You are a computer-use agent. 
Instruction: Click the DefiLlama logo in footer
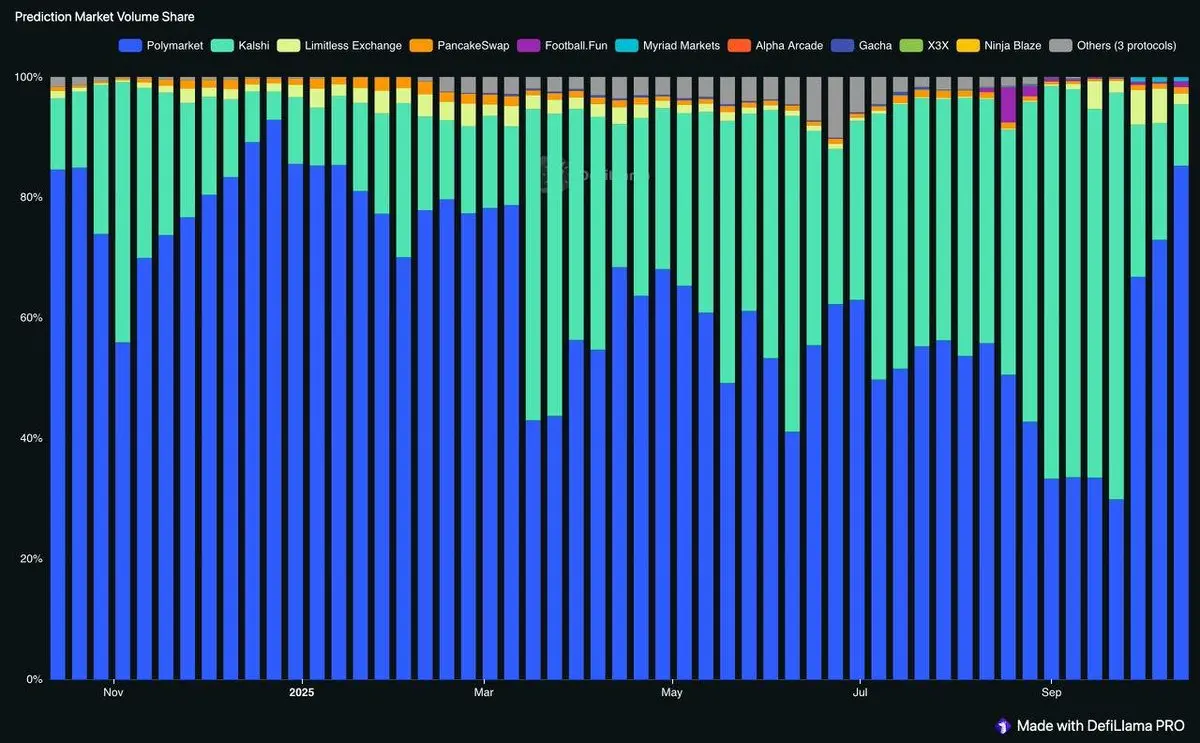[1003, 725]
